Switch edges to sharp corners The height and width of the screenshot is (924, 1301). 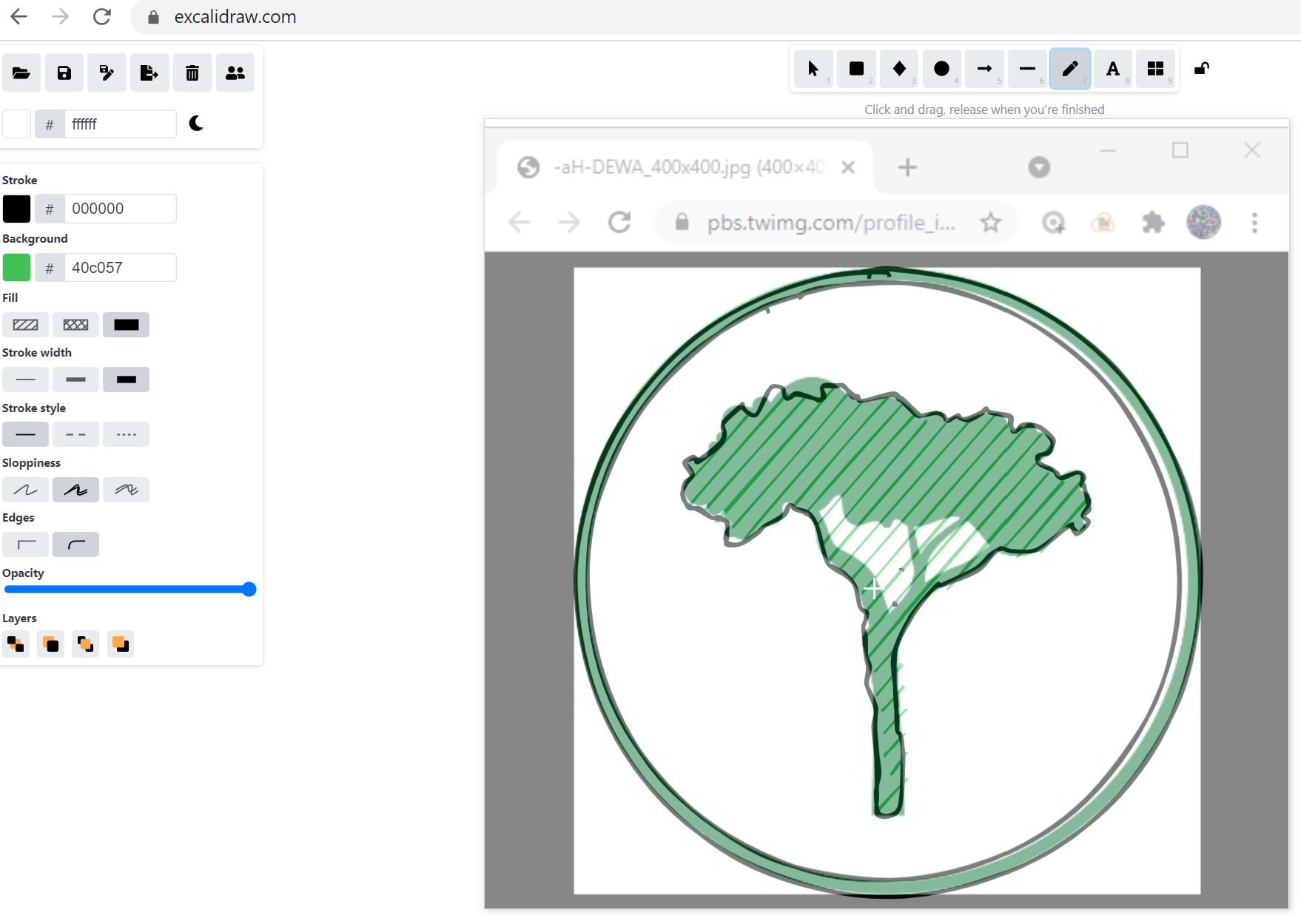pyautogui.click(x=25, y=544)
